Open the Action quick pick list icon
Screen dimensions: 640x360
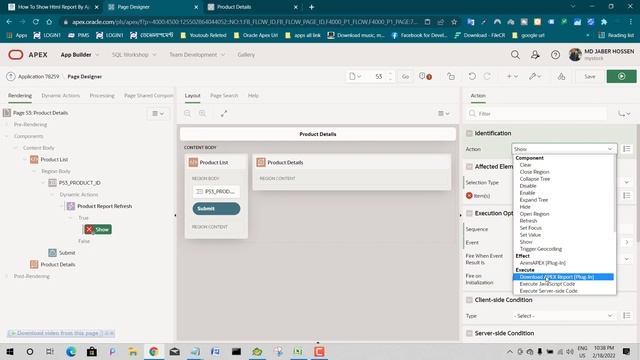(627, 149)
